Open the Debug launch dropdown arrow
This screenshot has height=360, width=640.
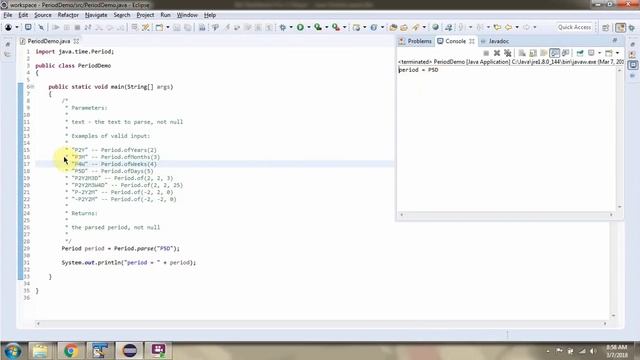pos(291,27)
